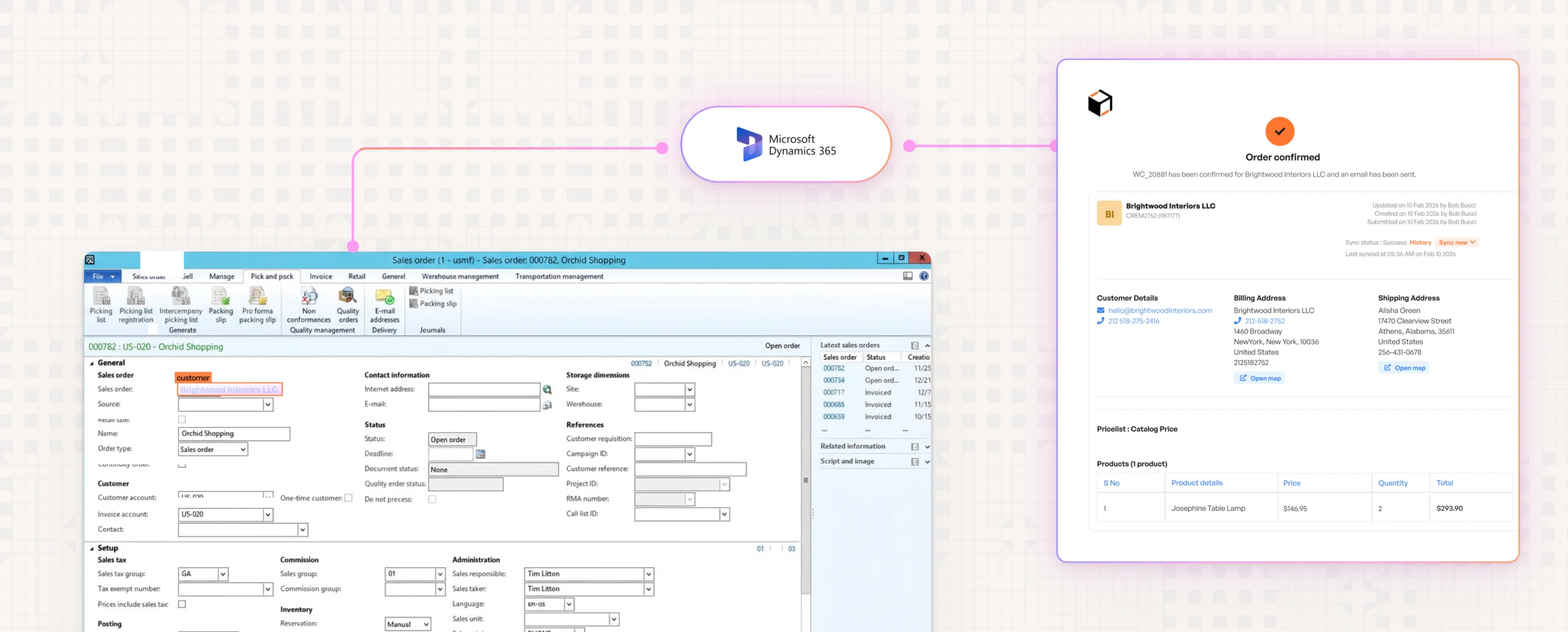Open Non conformances in Quality management
This screenshot has width=1568, height=632.
309,304
